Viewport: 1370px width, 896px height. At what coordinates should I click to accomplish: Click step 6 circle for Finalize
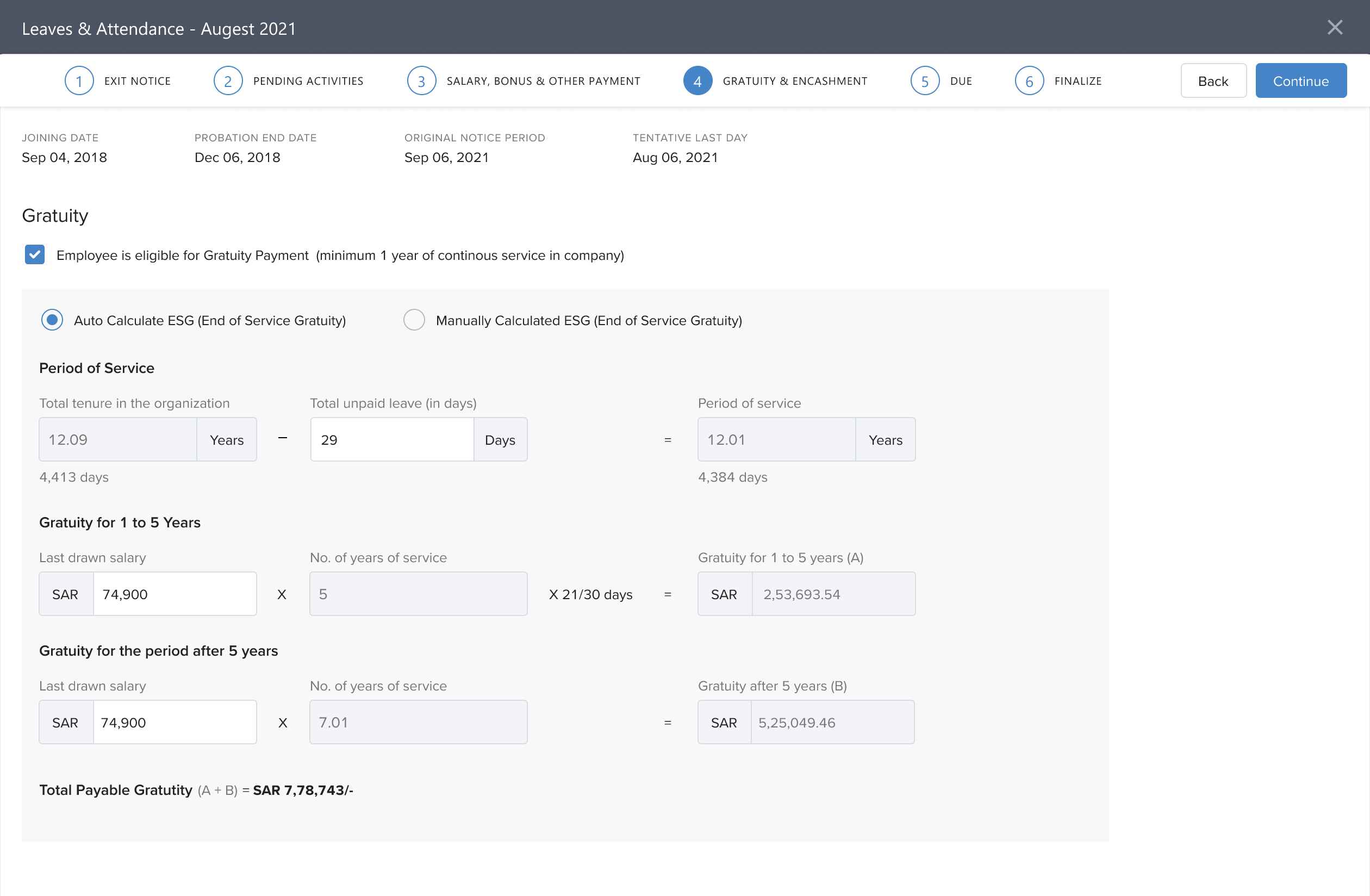(1029, 81)
